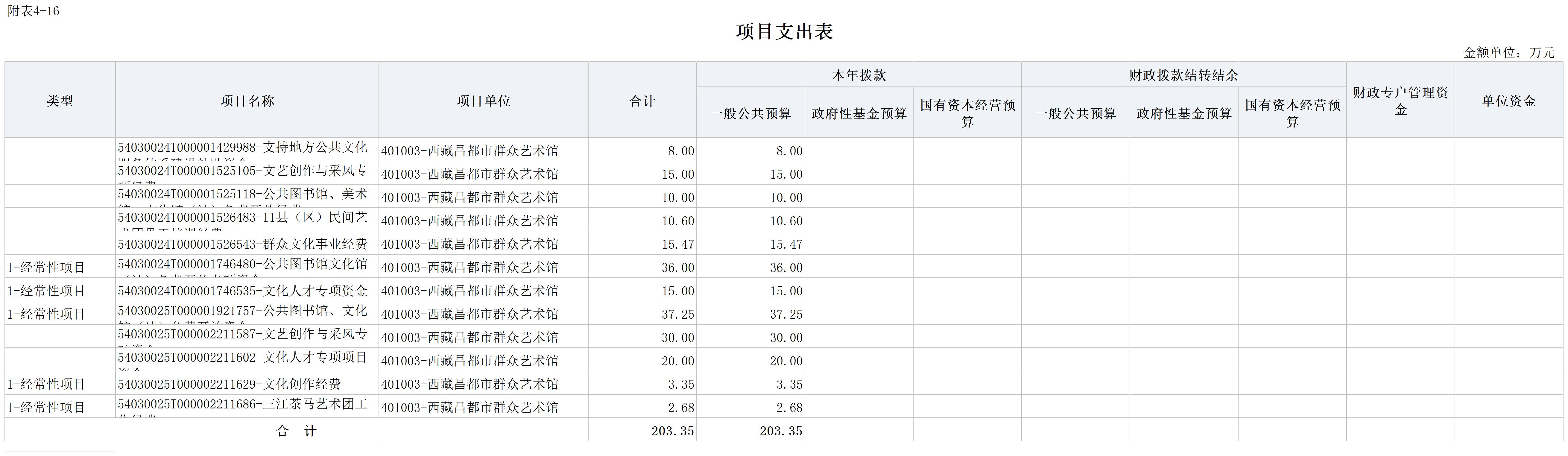Select the 合 计 summary row label

pyautogui.click(x=297, y=431)
